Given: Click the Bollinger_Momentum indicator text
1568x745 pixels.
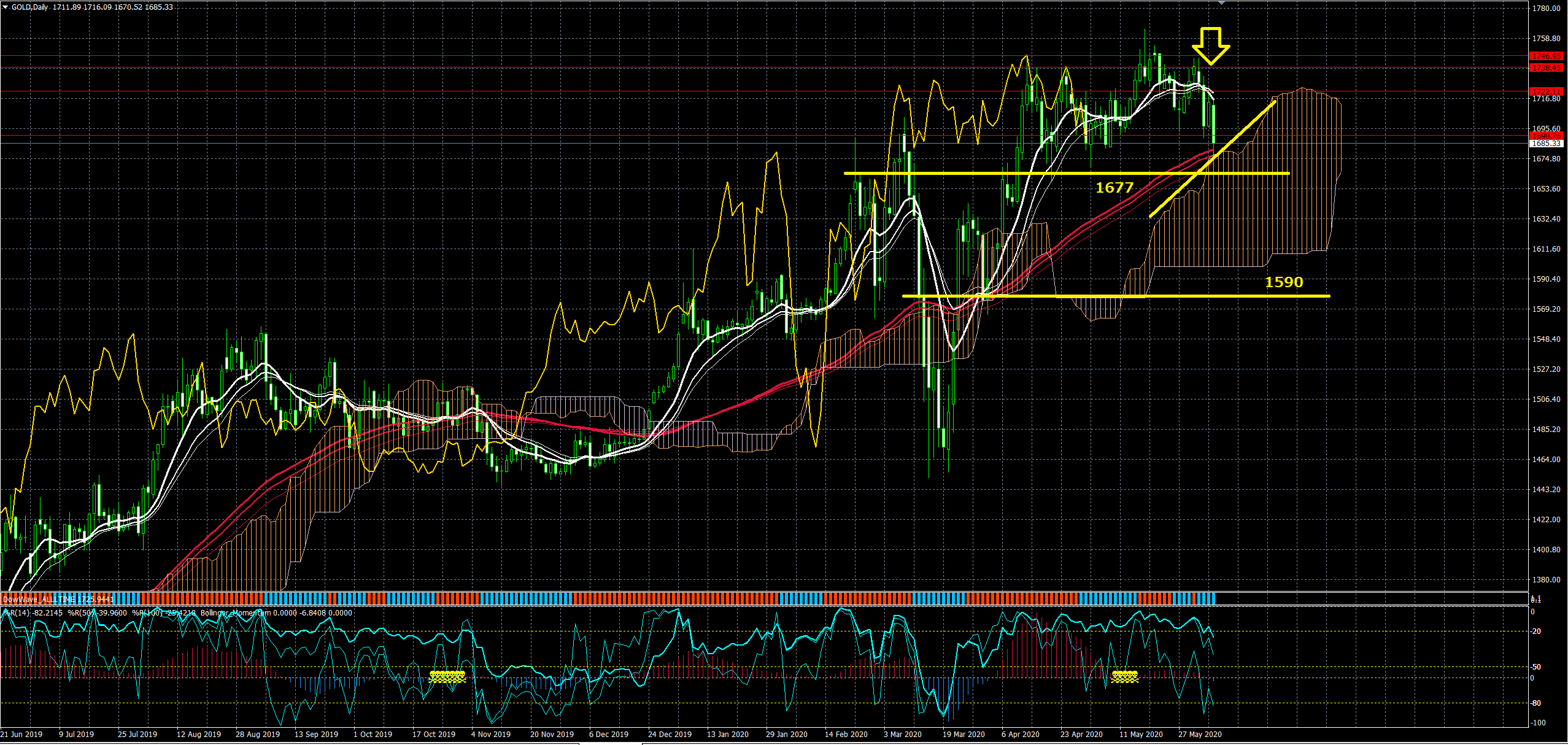Looking at the screenshot, I should [236, 612].
